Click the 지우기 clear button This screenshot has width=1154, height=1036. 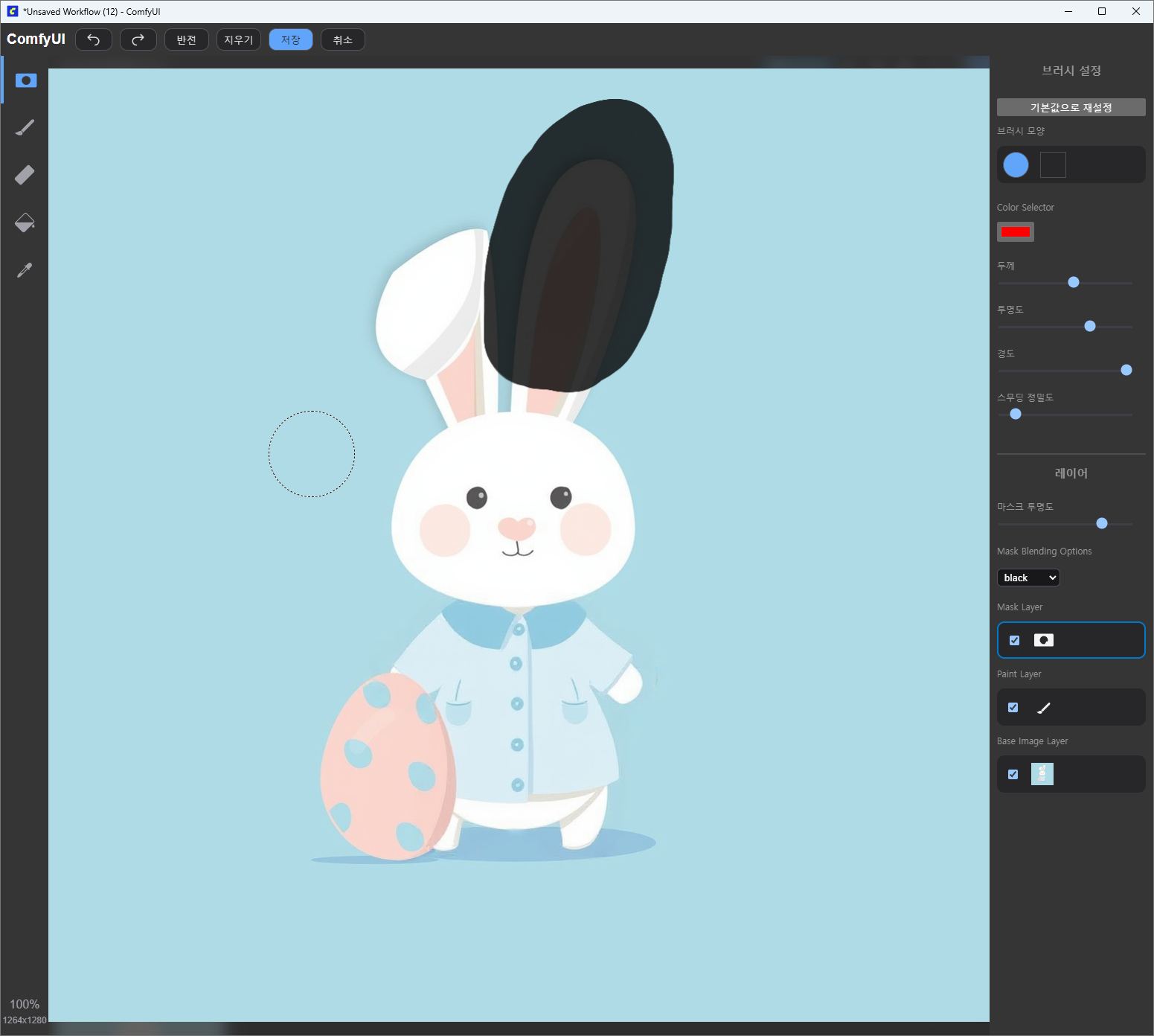coord(239,39)
